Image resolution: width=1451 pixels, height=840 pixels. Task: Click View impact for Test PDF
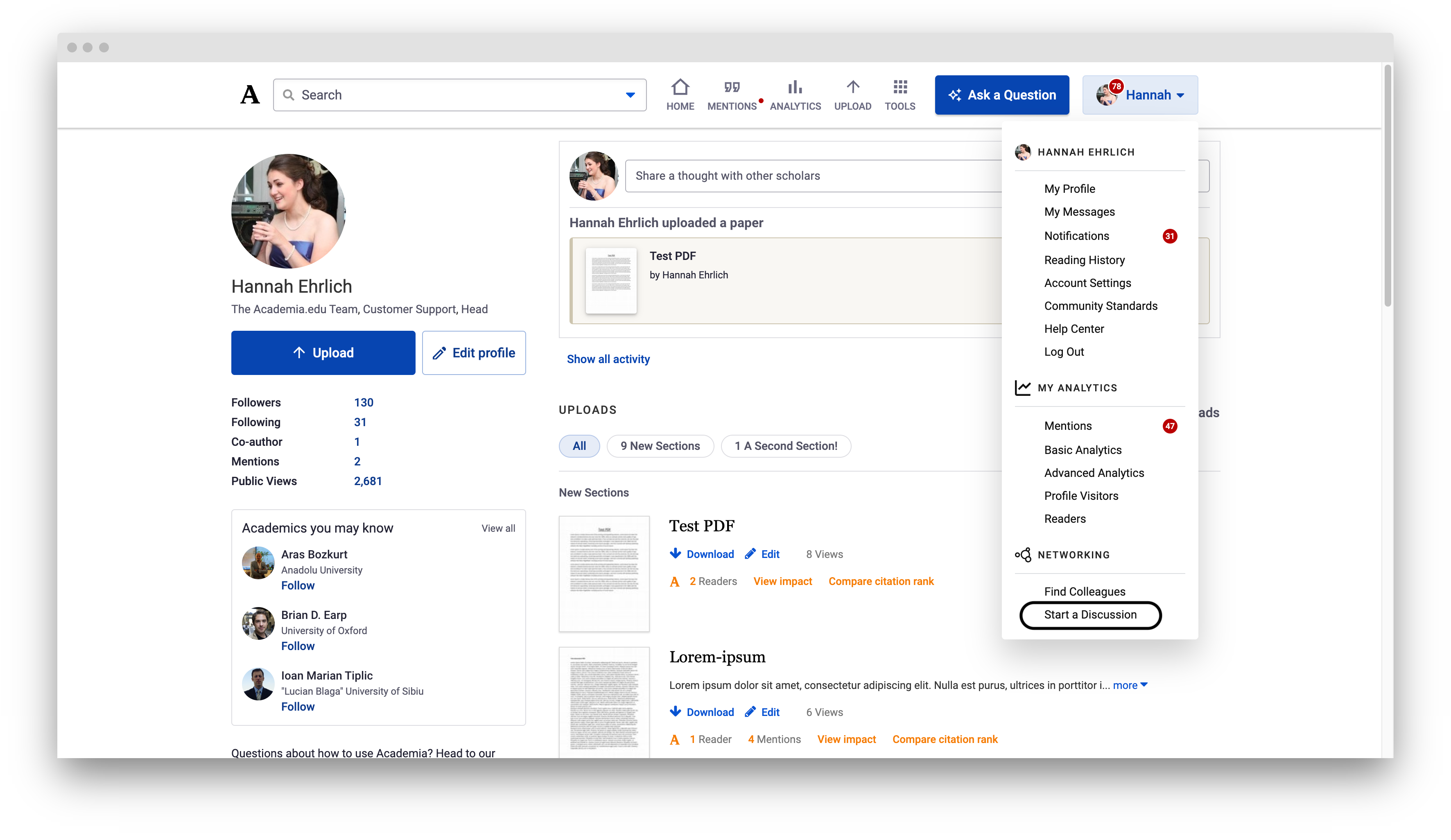[782, 582]
